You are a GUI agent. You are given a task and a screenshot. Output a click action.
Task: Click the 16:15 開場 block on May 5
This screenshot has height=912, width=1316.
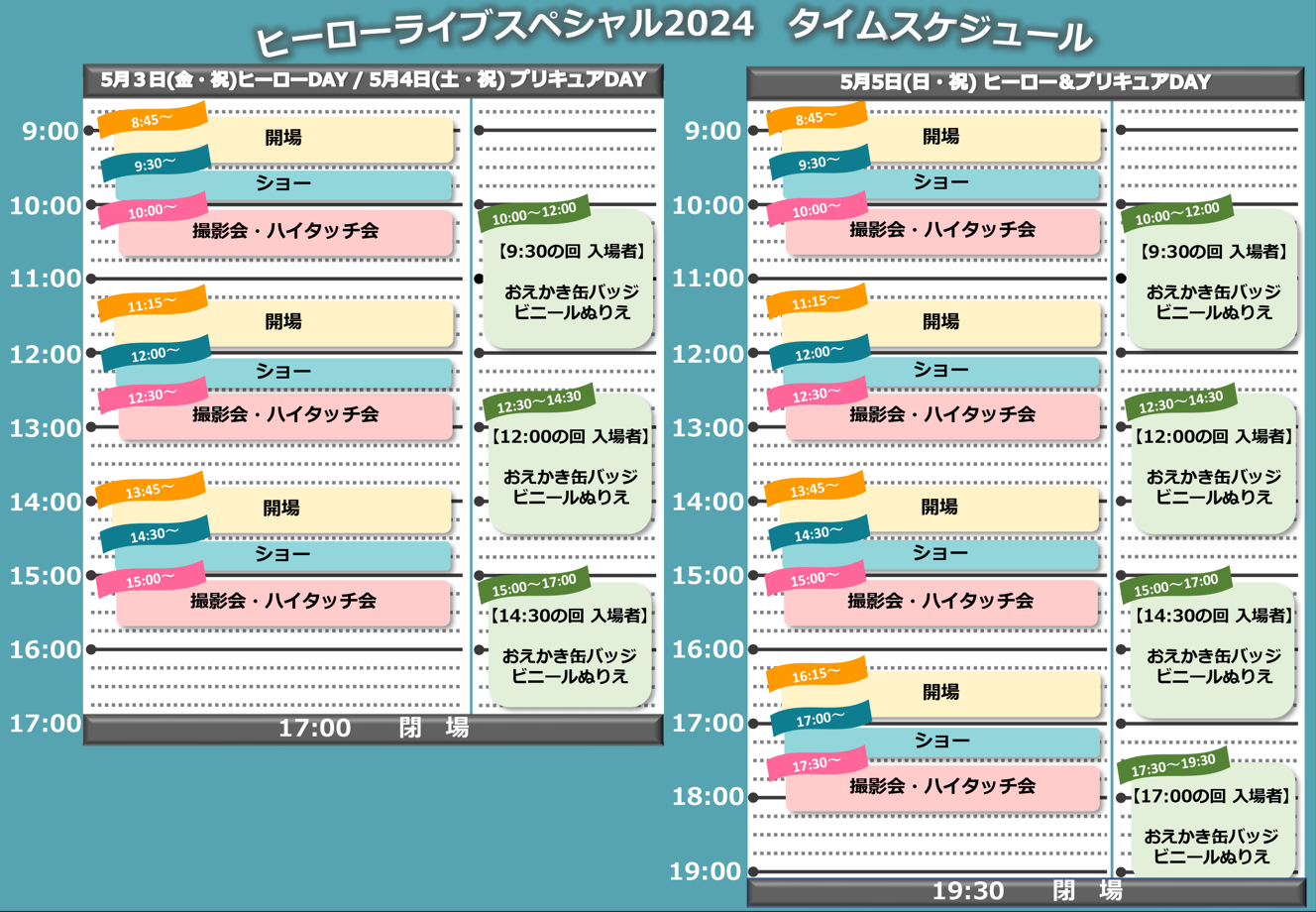[940, 692]
